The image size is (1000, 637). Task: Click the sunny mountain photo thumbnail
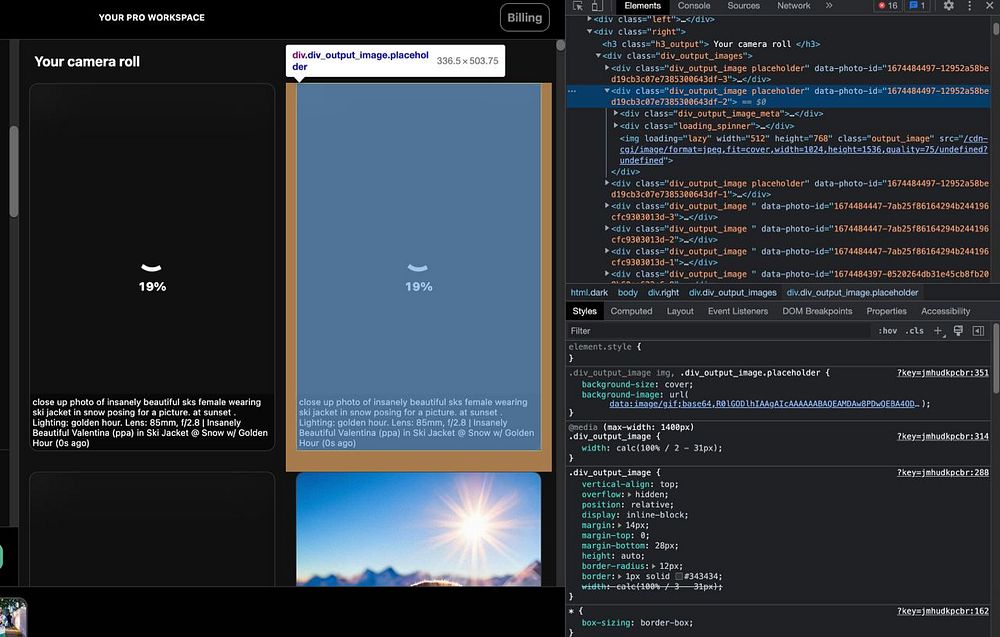418,529
